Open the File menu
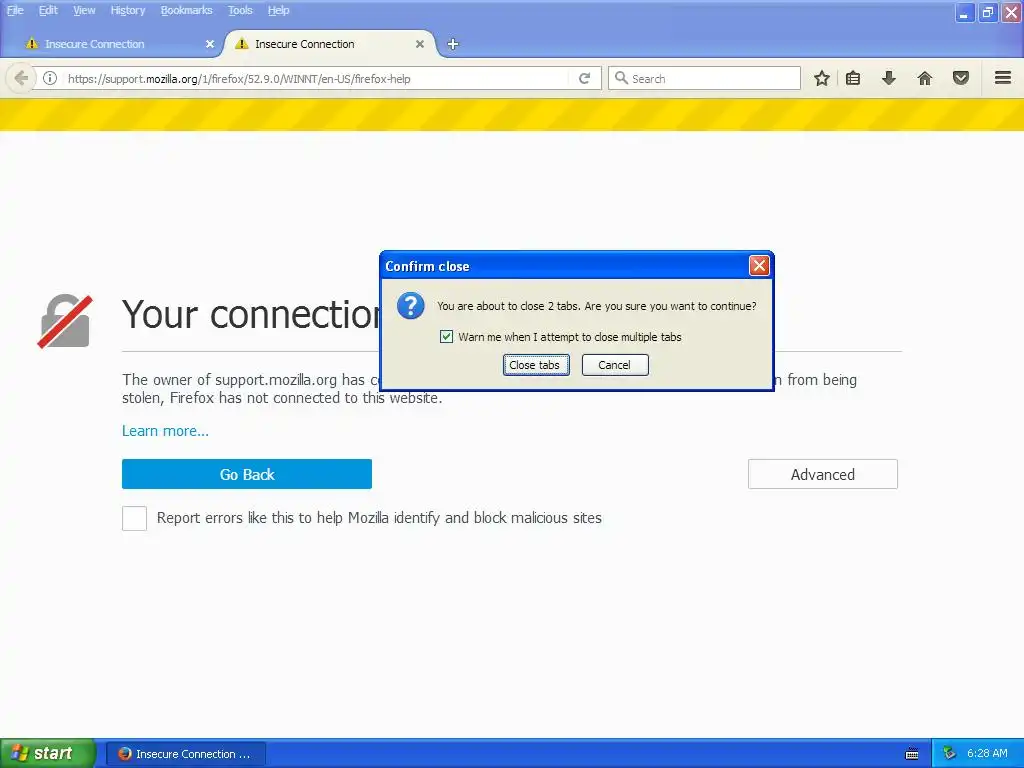Screen dimensions: 1024x768 coord(15,10)
